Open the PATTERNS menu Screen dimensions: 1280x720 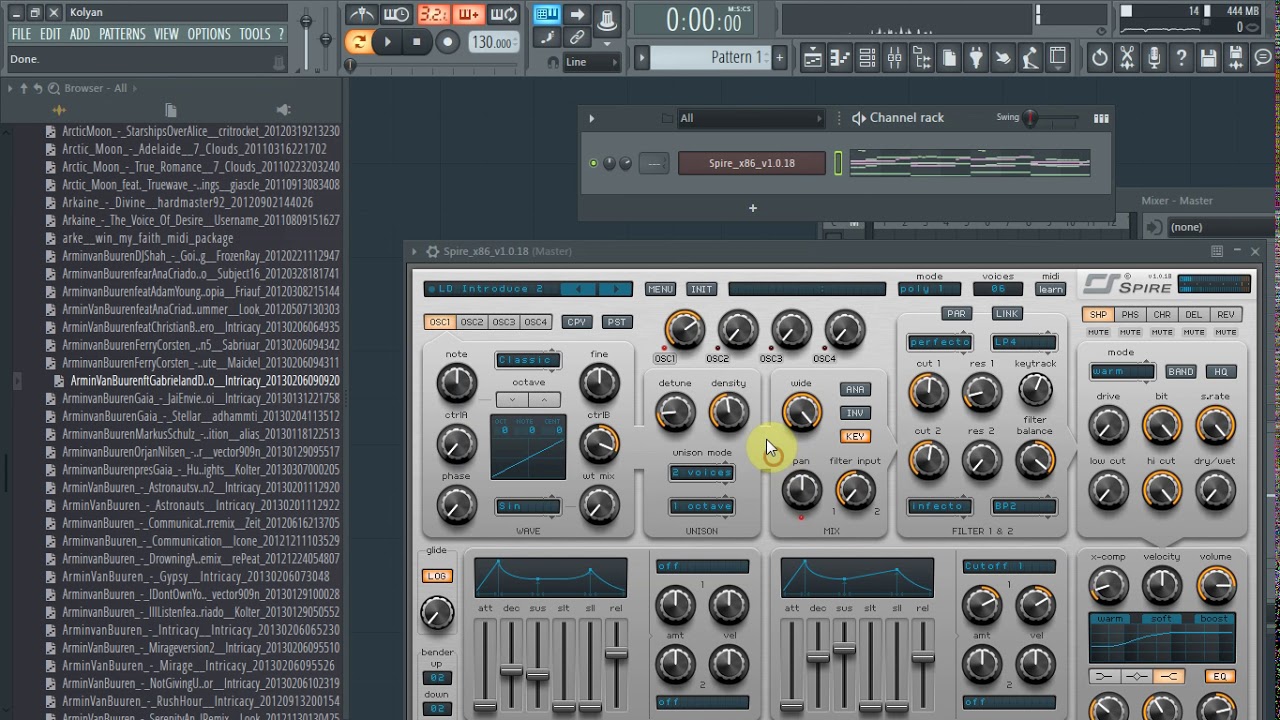coord(122,34)
